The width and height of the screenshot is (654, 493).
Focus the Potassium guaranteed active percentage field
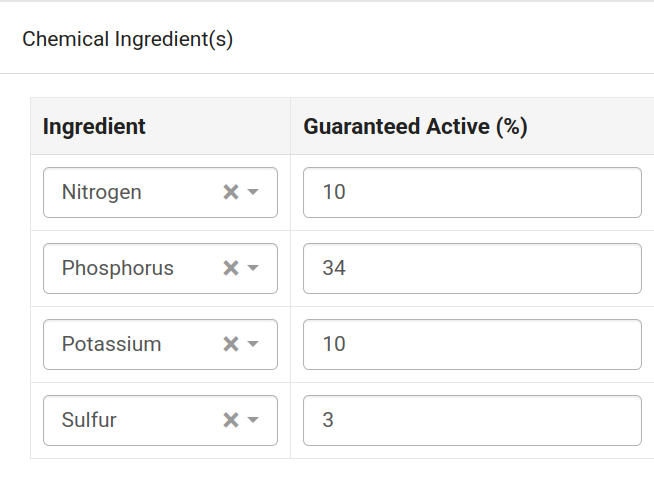point(472,344)
